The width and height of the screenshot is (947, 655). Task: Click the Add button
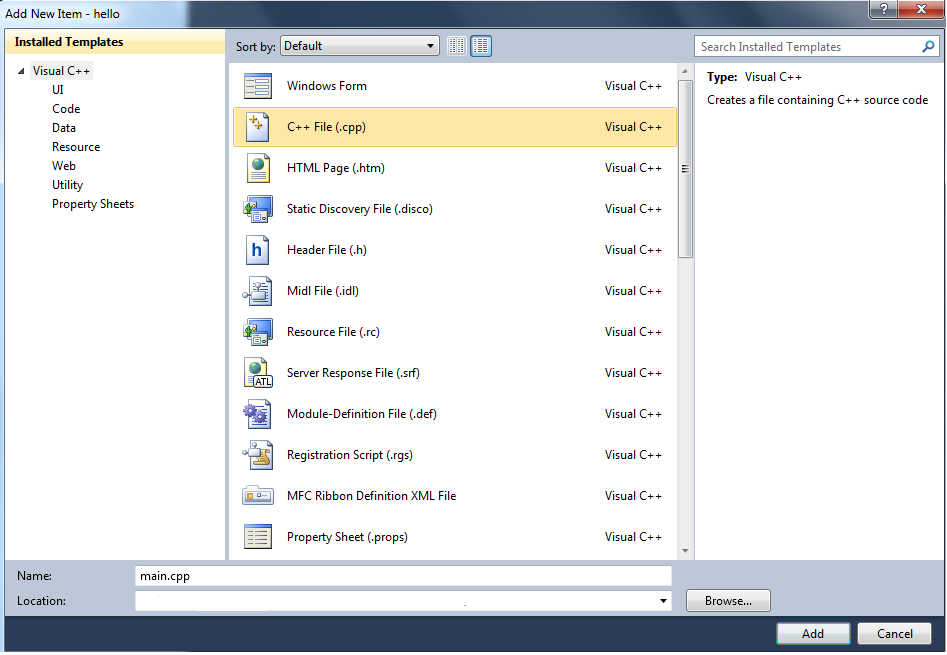pos(812,633)
